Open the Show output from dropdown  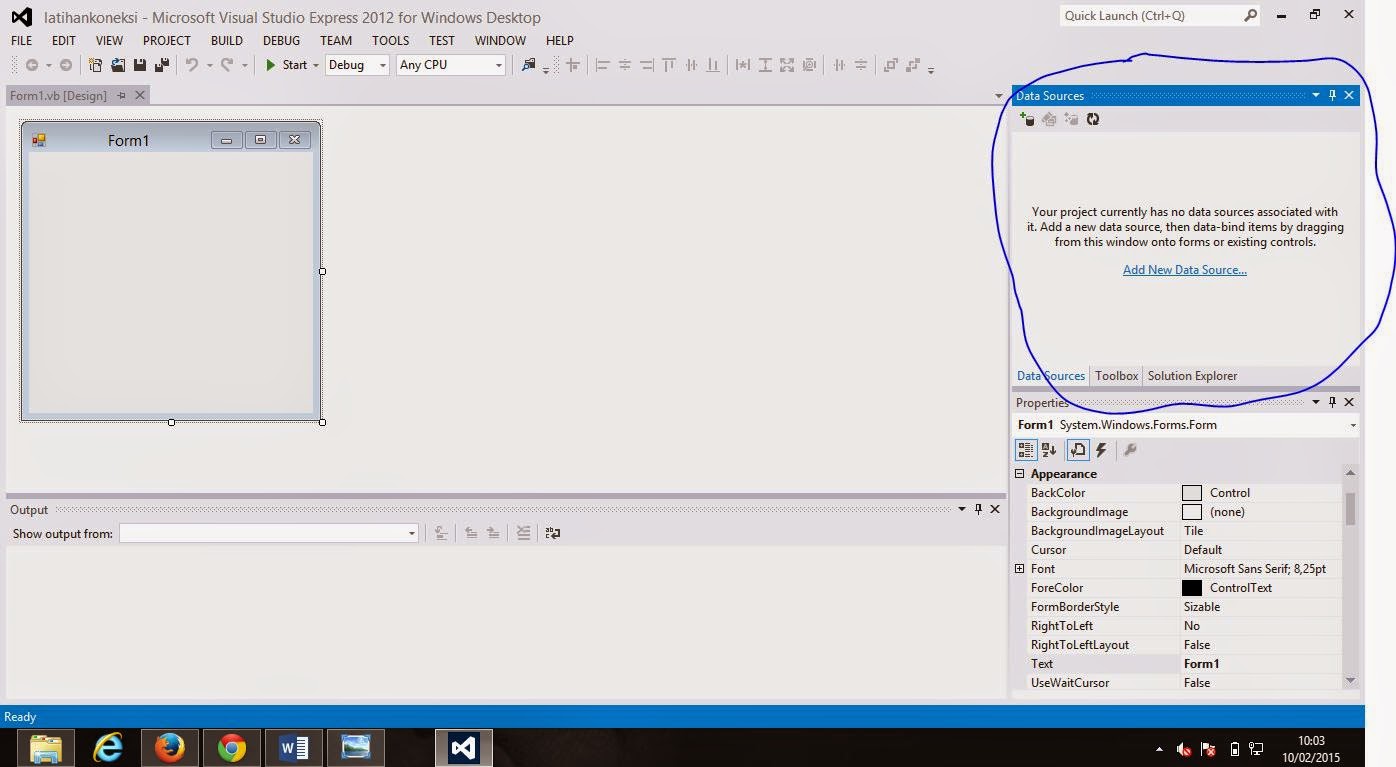(411, 533)
